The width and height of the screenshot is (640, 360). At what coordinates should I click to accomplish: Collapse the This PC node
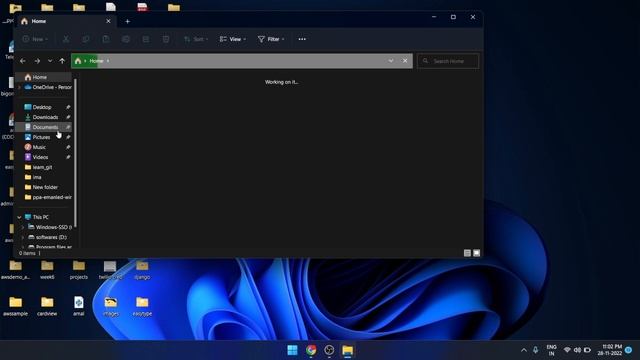(x=19, y=217)
